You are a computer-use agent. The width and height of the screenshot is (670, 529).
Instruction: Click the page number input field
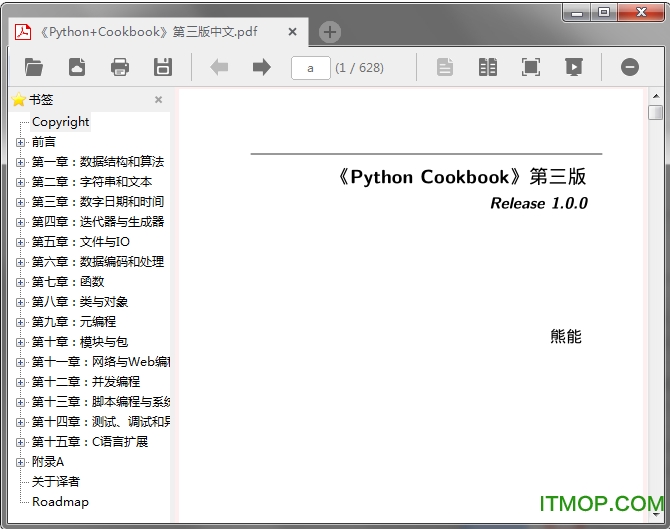(311, 67)
